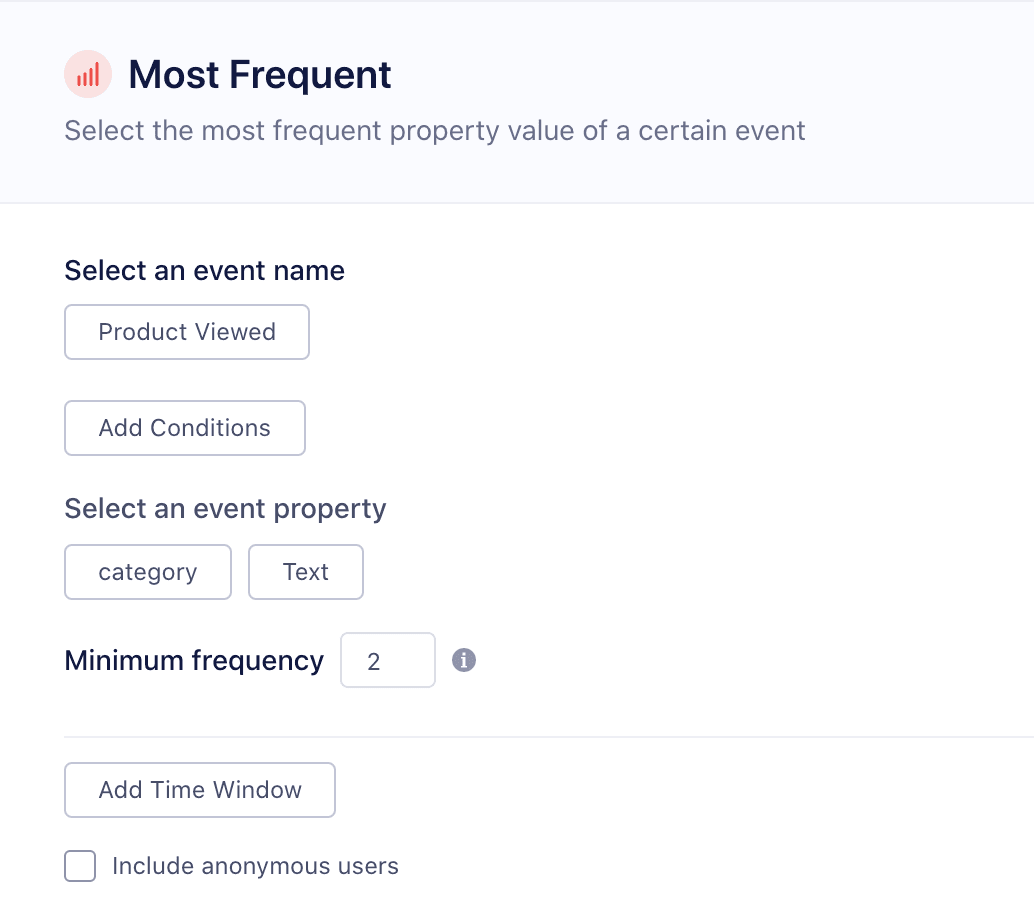Click the Most Frequent heading
Viewport: 1034px width, 906px height.
[x=259, y=74]
